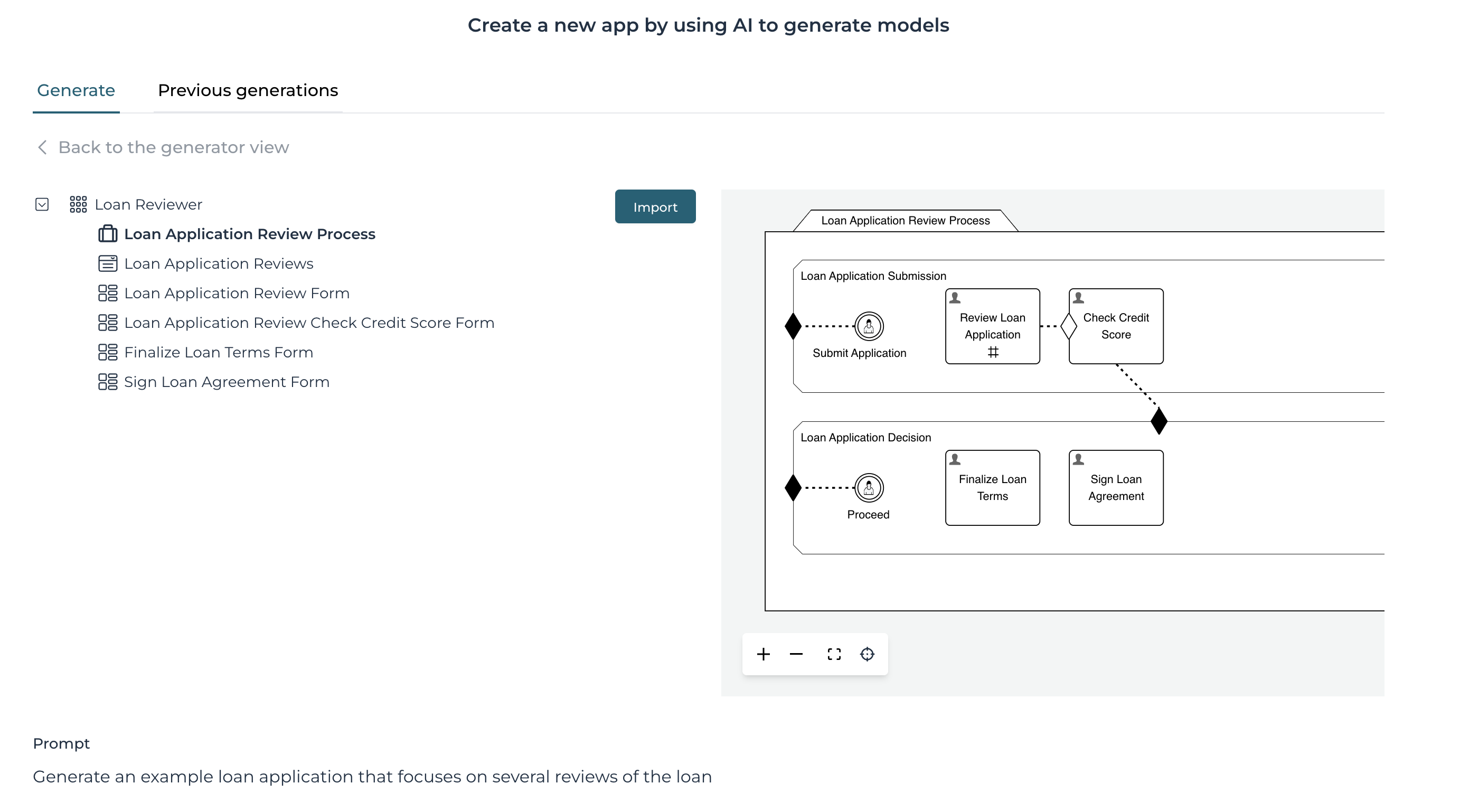Switch to the Generate tab
The width and height of the screenshot is (1469, 812).
click(x=76, y=90)
